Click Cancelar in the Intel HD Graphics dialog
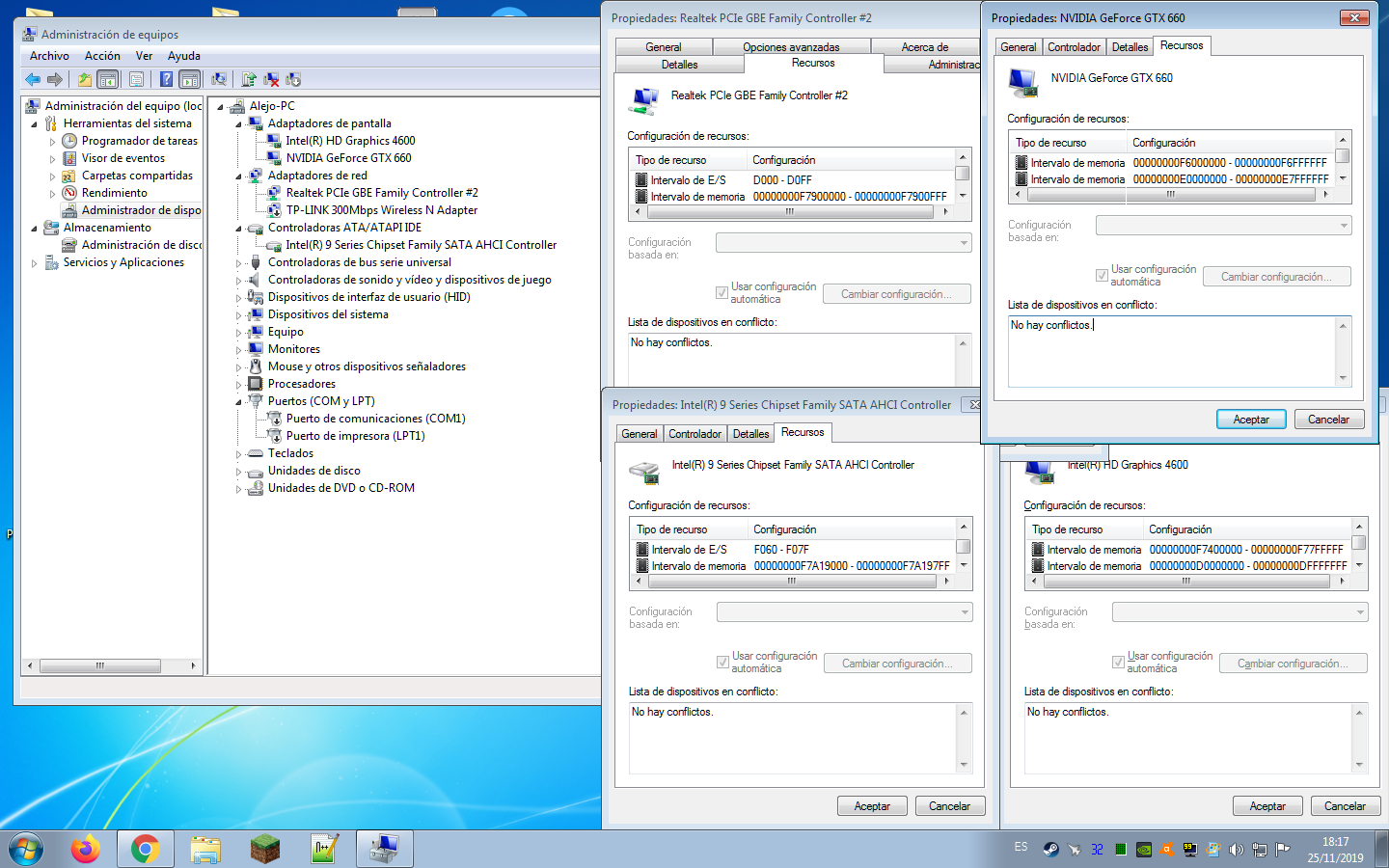The height and width of the screenshot is (868, 1389). [1345, 806]
